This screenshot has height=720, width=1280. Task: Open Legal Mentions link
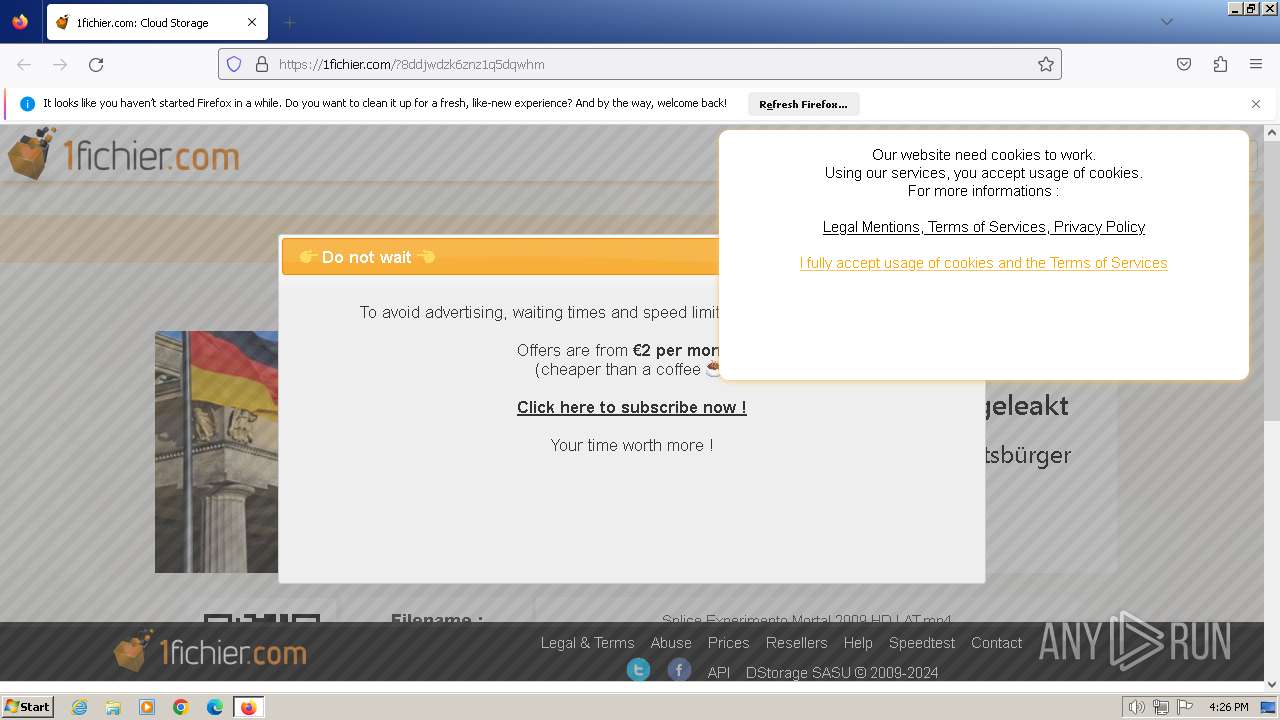tap(871, 227)
